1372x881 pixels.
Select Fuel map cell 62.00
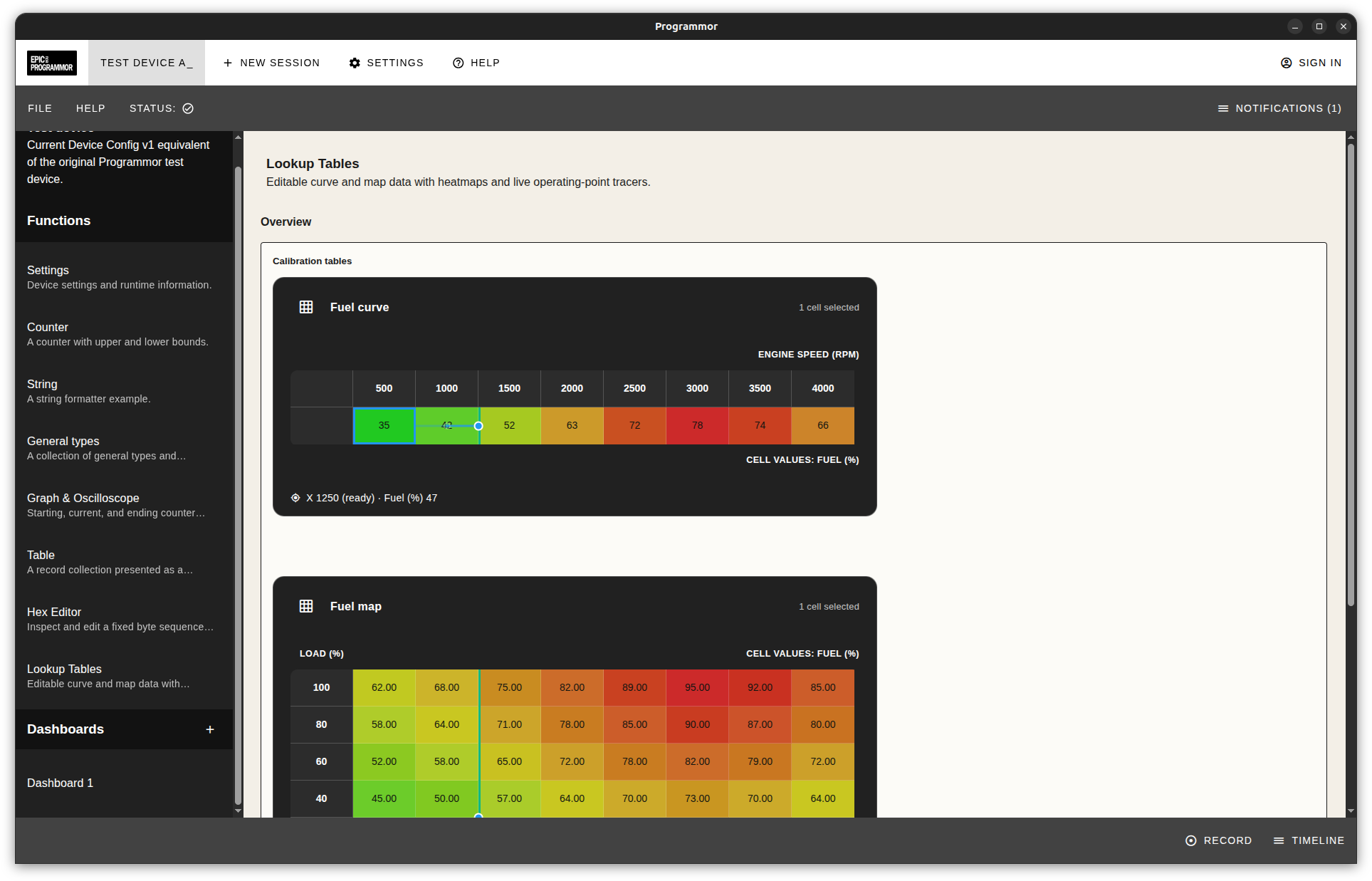point(384,687)
